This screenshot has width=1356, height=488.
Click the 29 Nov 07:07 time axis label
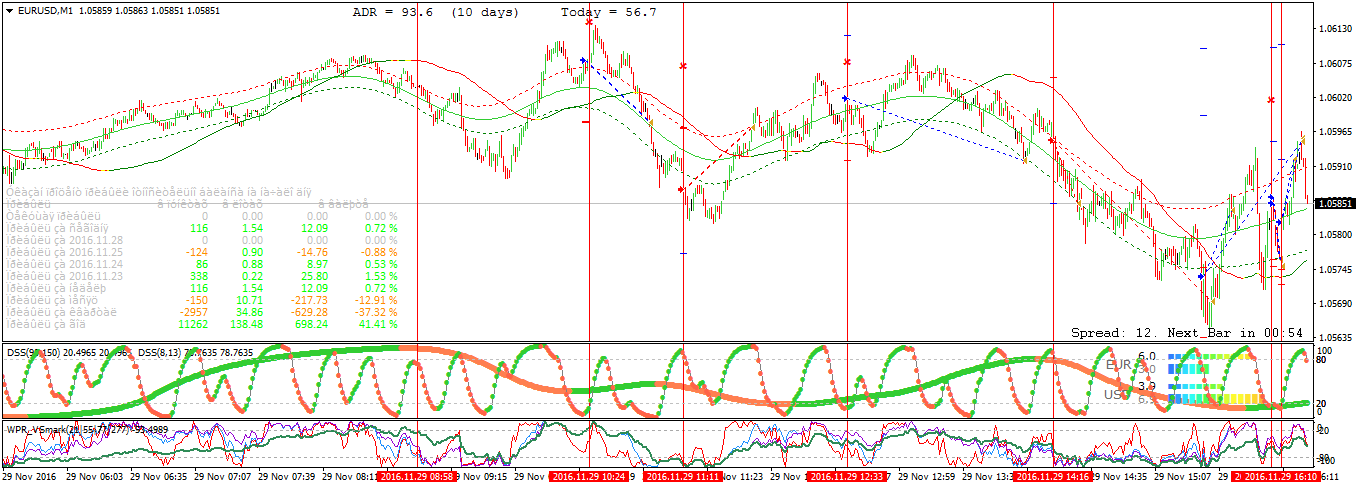tap(224, 478)
